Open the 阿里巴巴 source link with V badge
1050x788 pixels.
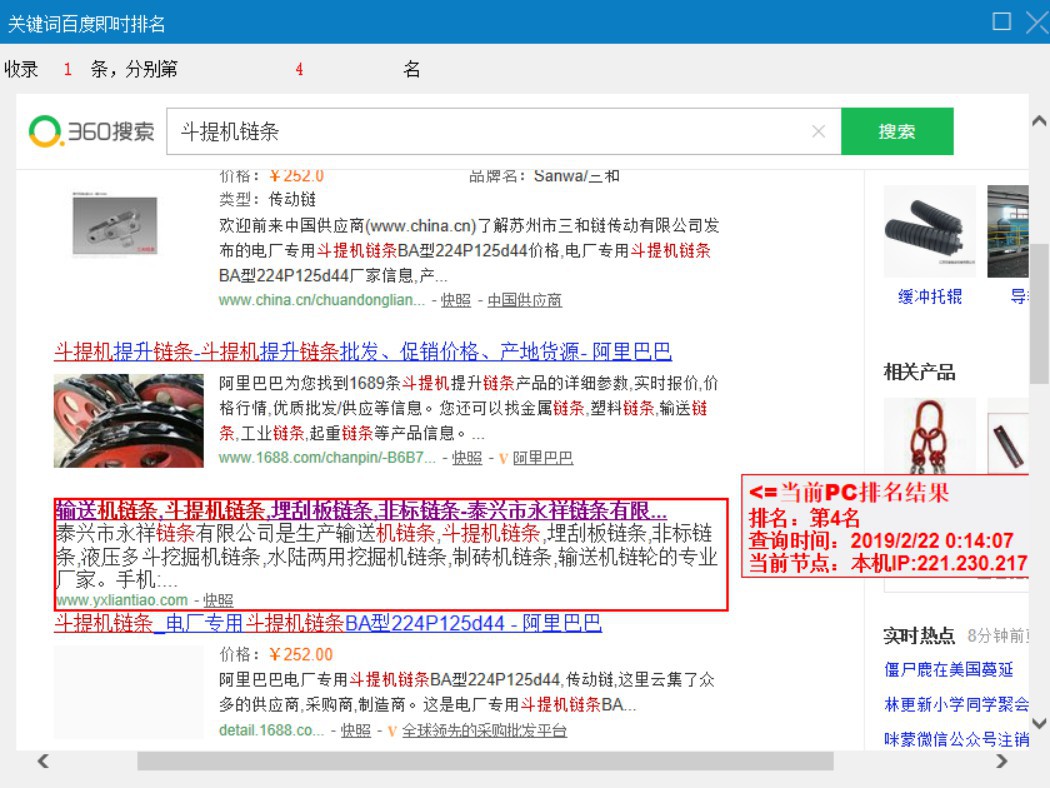(542, 458)
